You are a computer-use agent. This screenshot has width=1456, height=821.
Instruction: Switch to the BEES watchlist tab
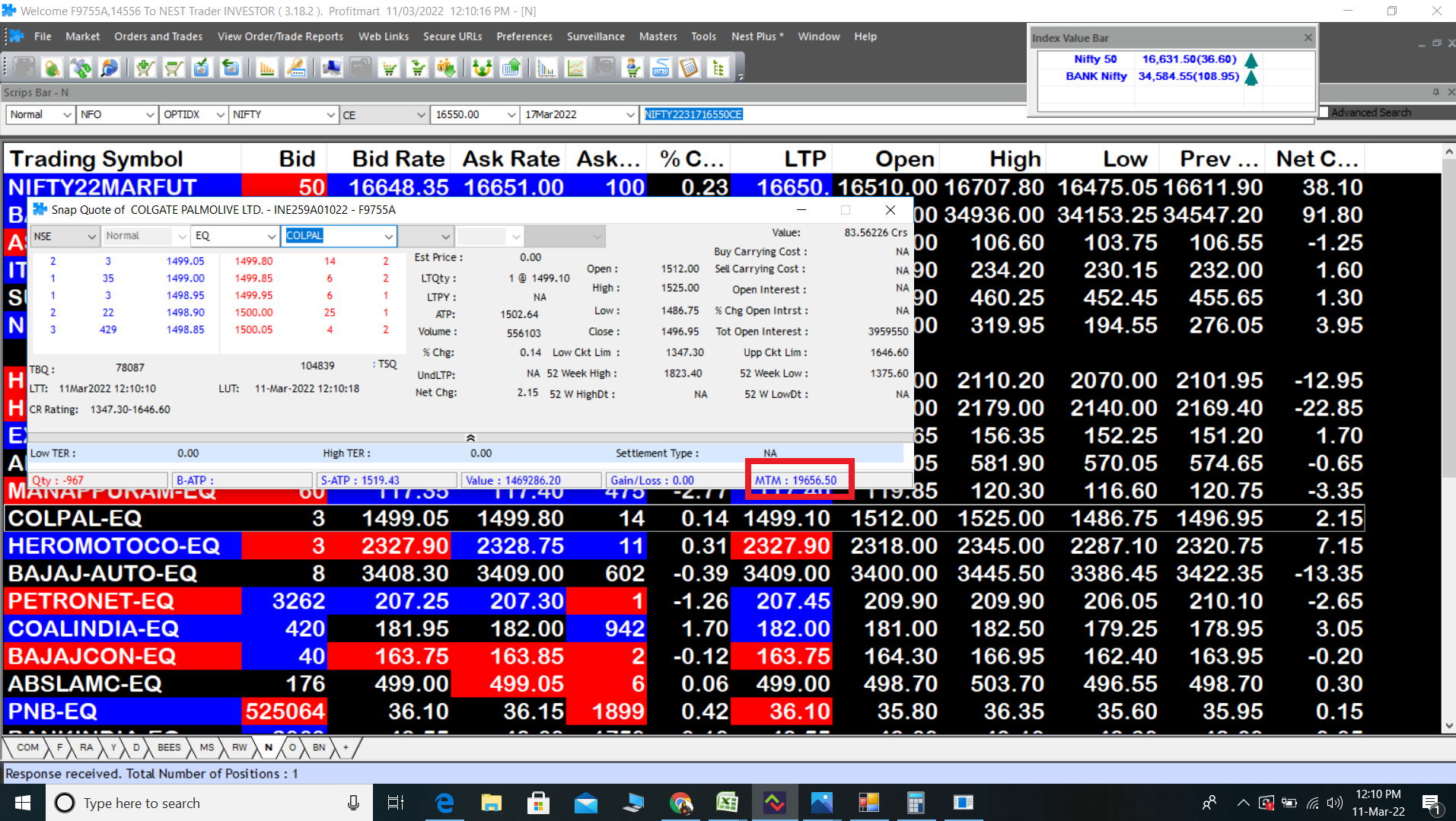(169, 747)
